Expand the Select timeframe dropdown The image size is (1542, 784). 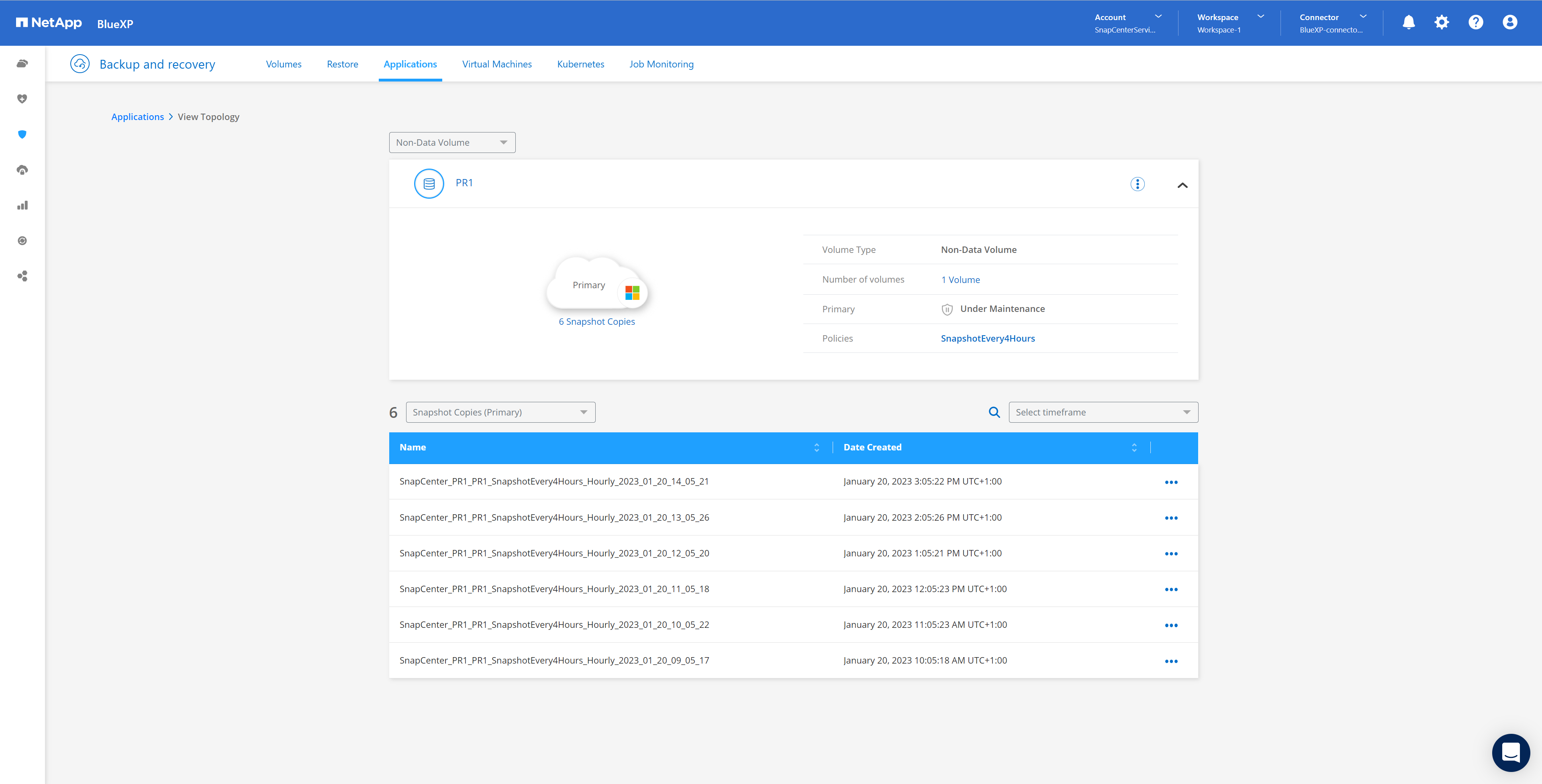[1103, 412]
